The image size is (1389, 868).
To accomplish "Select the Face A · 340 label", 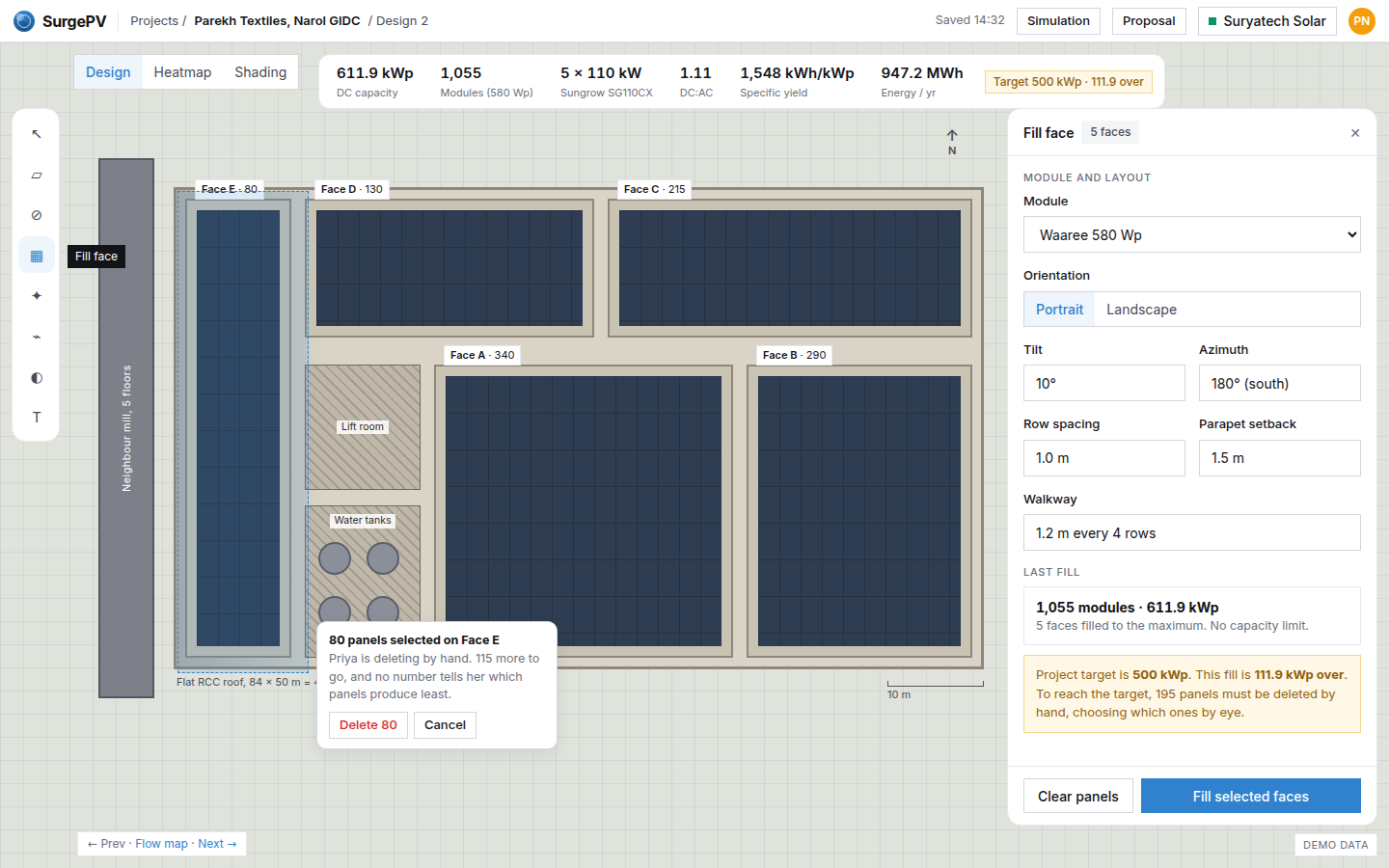I will [x=482, y=355].
